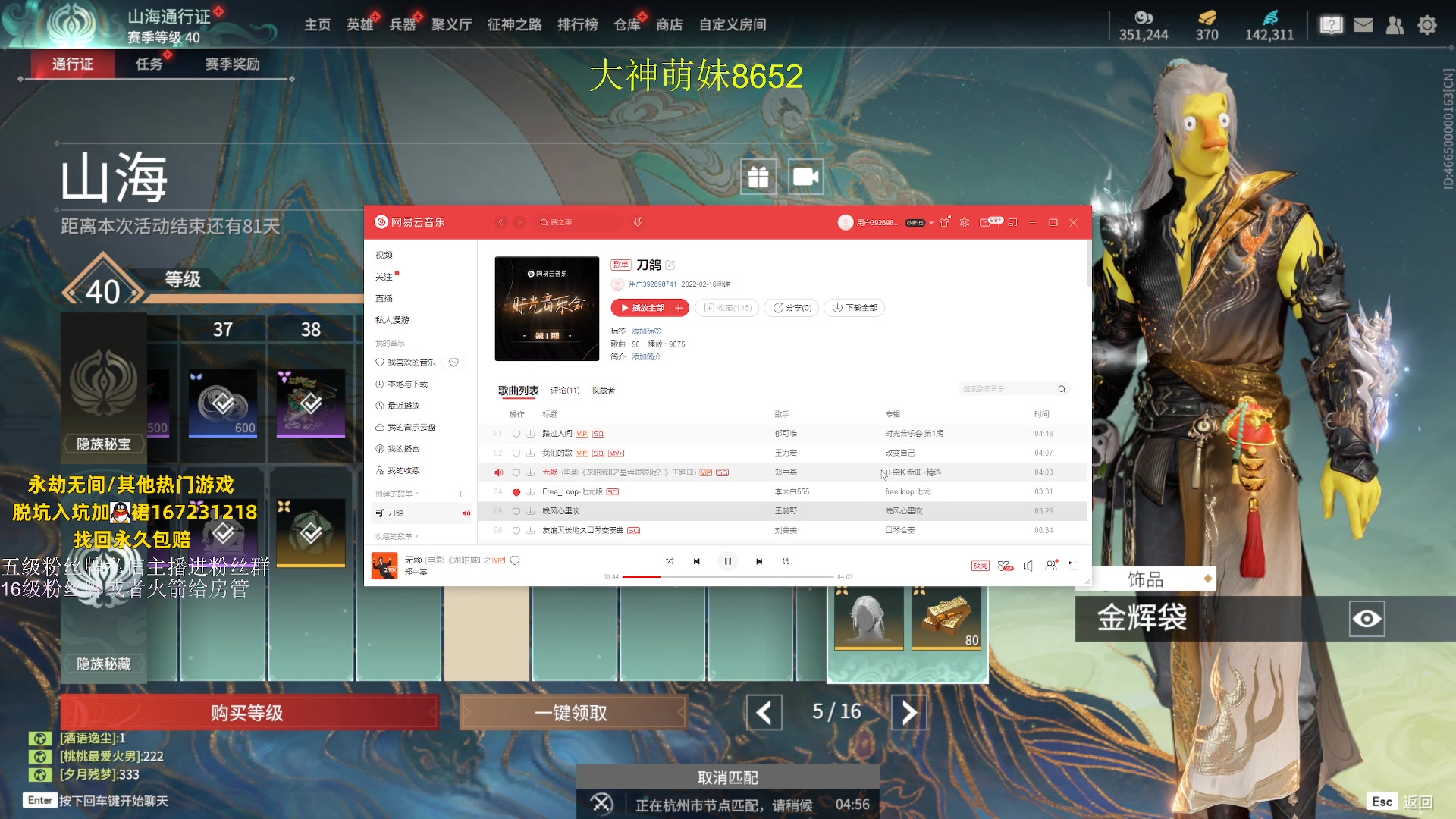Open account dropdown arrow beside username
Screen dimensions: 1456x819
[x=931, y=223]
